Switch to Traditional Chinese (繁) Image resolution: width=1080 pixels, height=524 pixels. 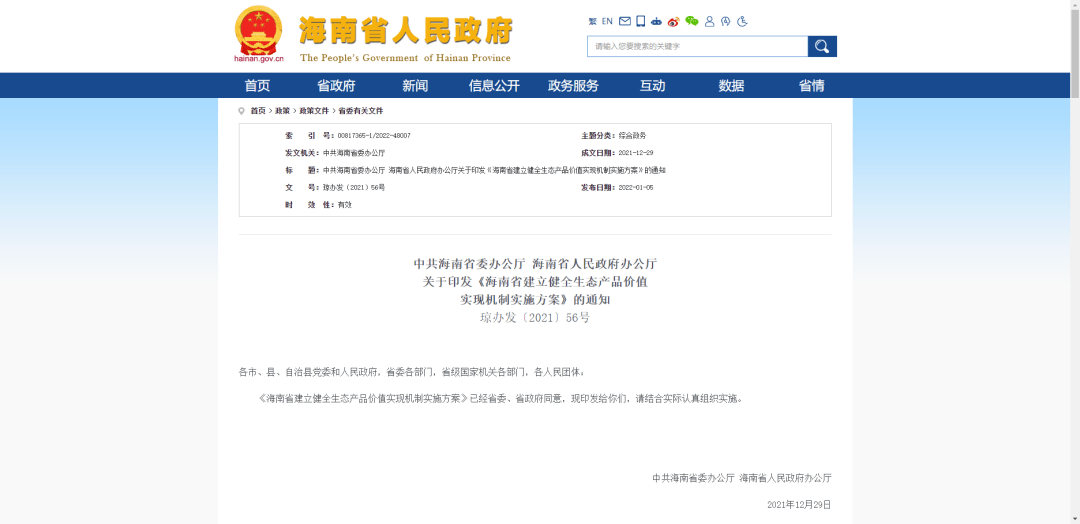coord(592,21)
